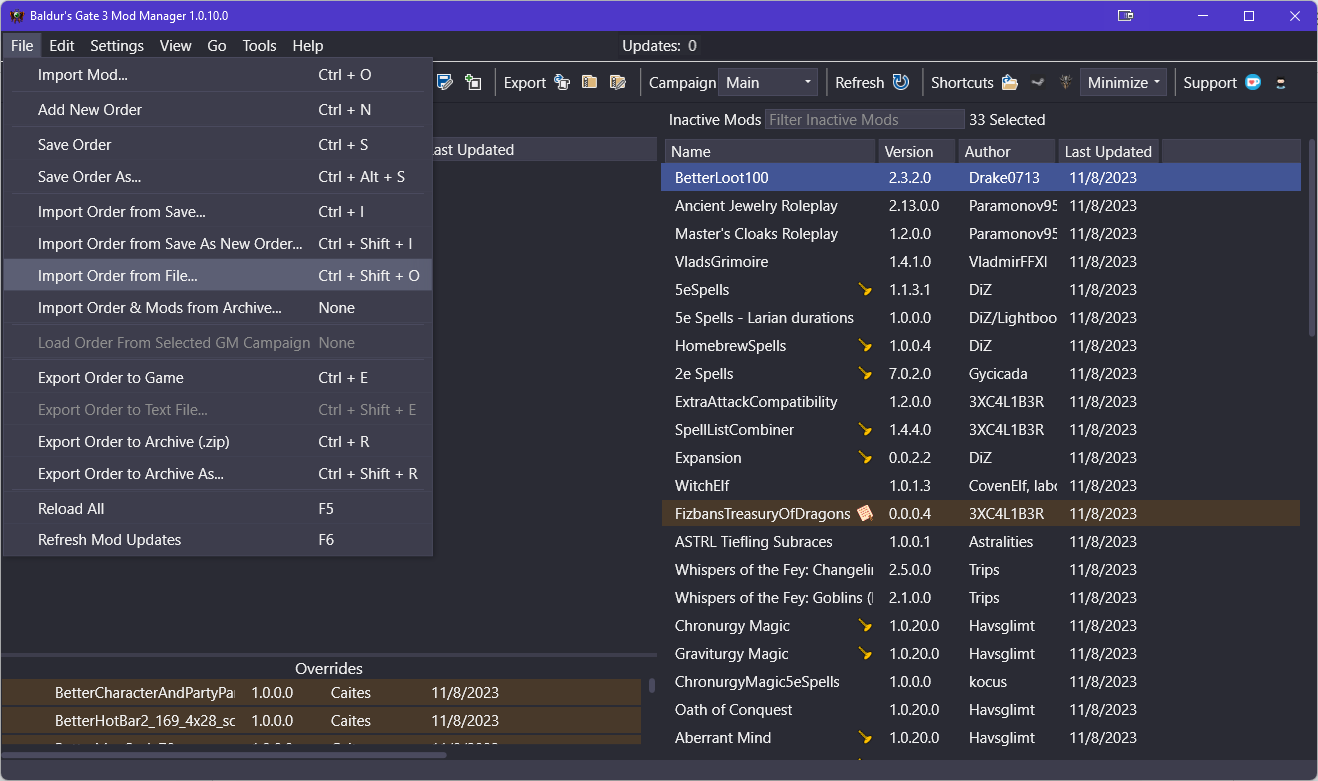Select Save Order in the menu
The height and width of the screenshot is (781, 1318).
218,145
